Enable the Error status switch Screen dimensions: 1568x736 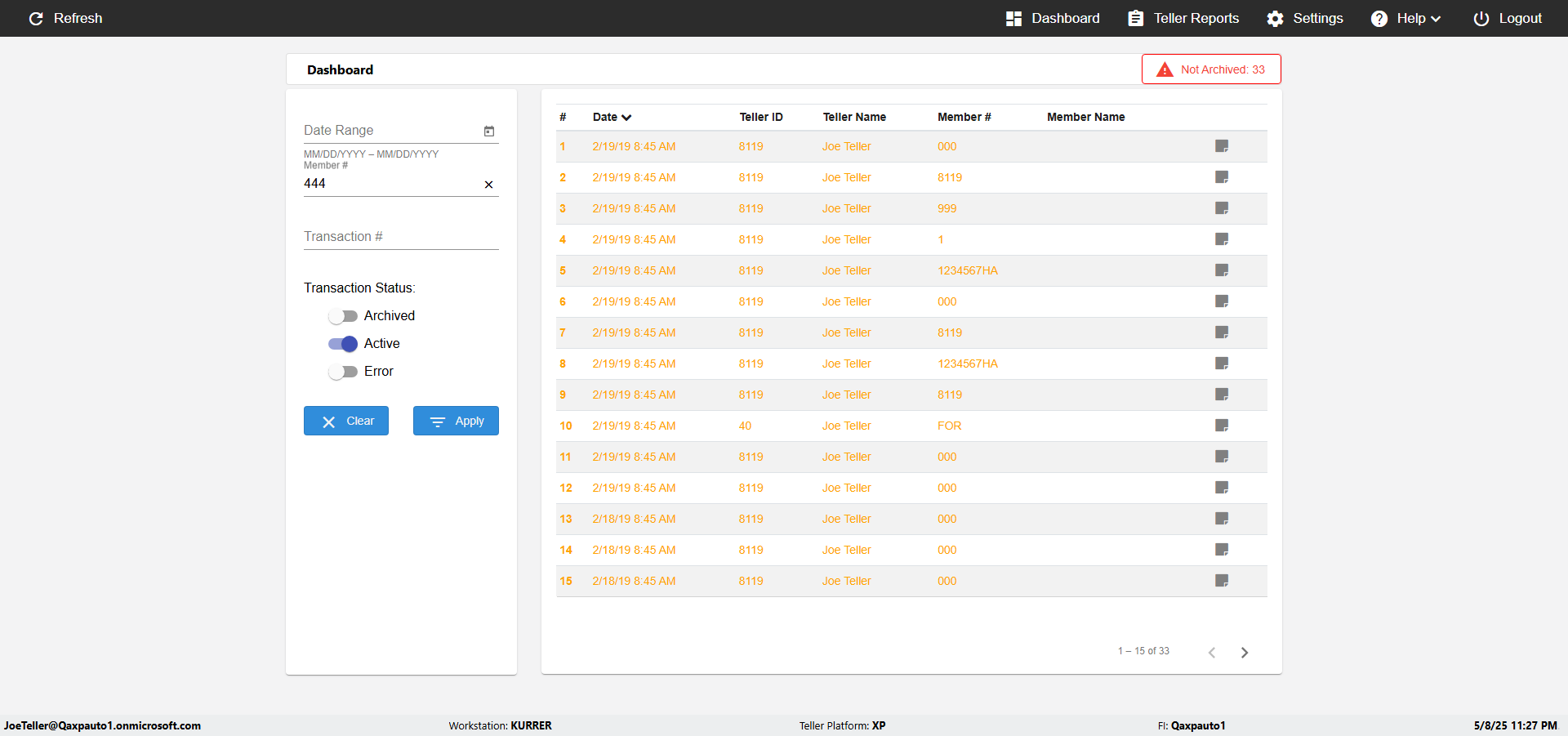(x=343, y=372)
